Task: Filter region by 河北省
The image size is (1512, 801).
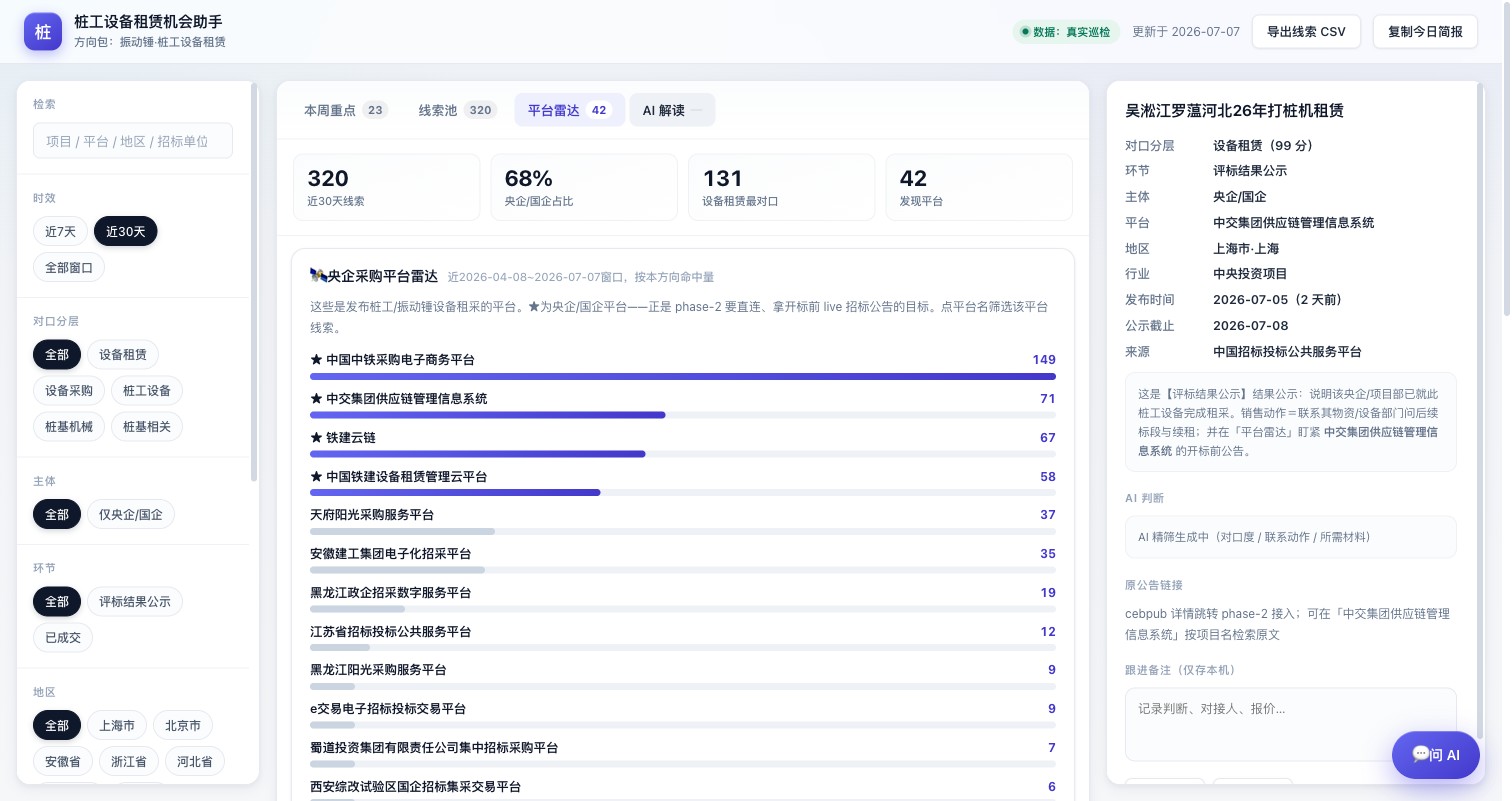Action: 195,762
